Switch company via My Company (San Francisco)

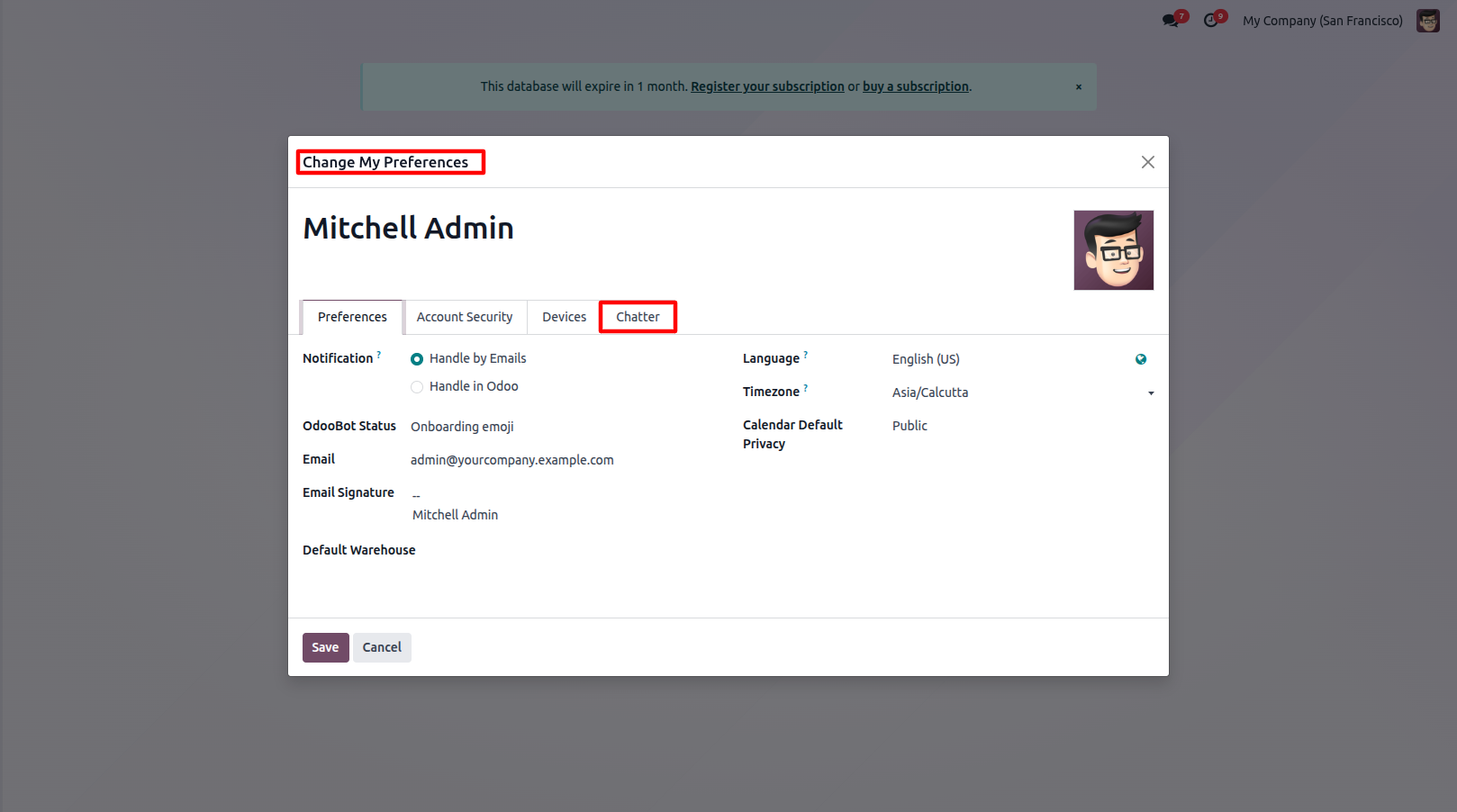point(1323,21)
